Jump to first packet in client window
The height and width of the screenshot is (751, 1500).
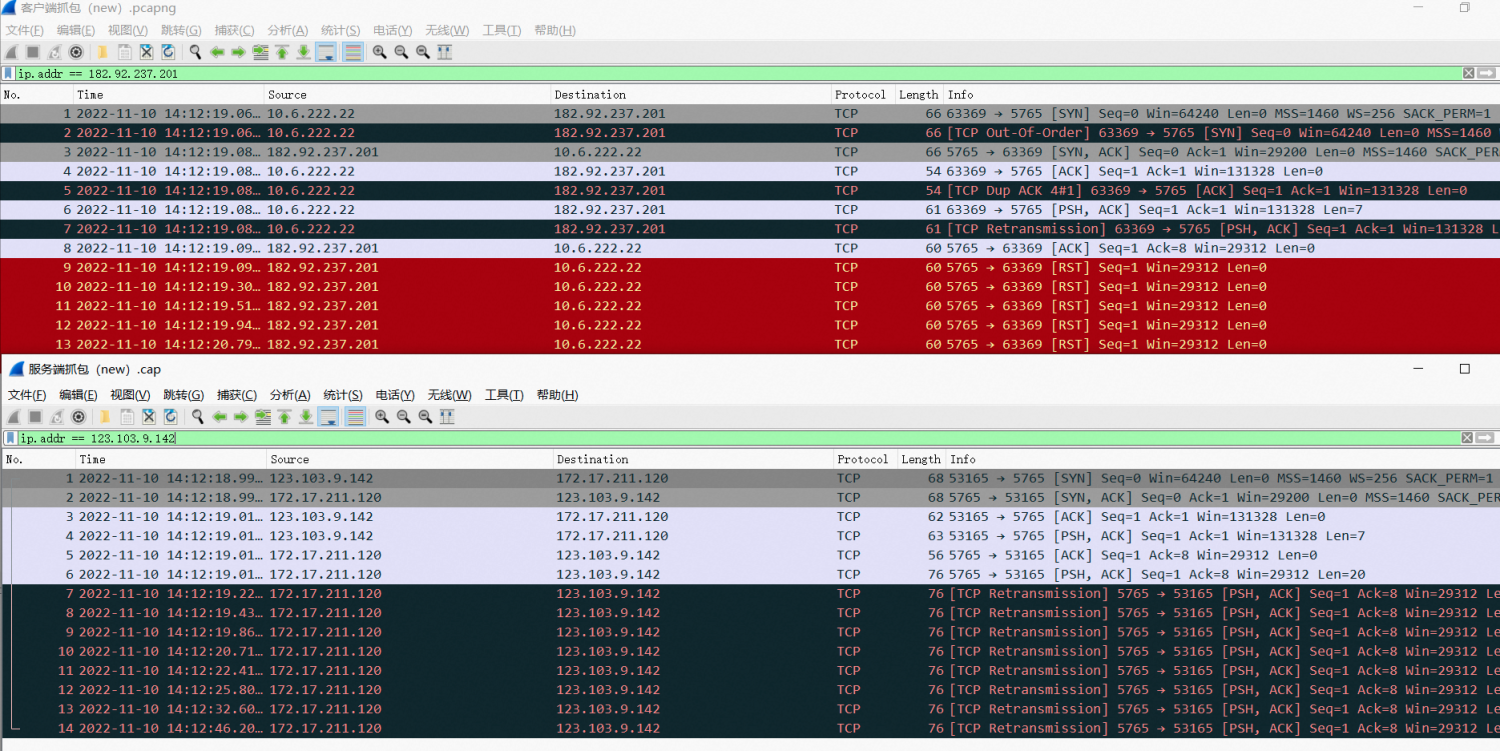282,52
